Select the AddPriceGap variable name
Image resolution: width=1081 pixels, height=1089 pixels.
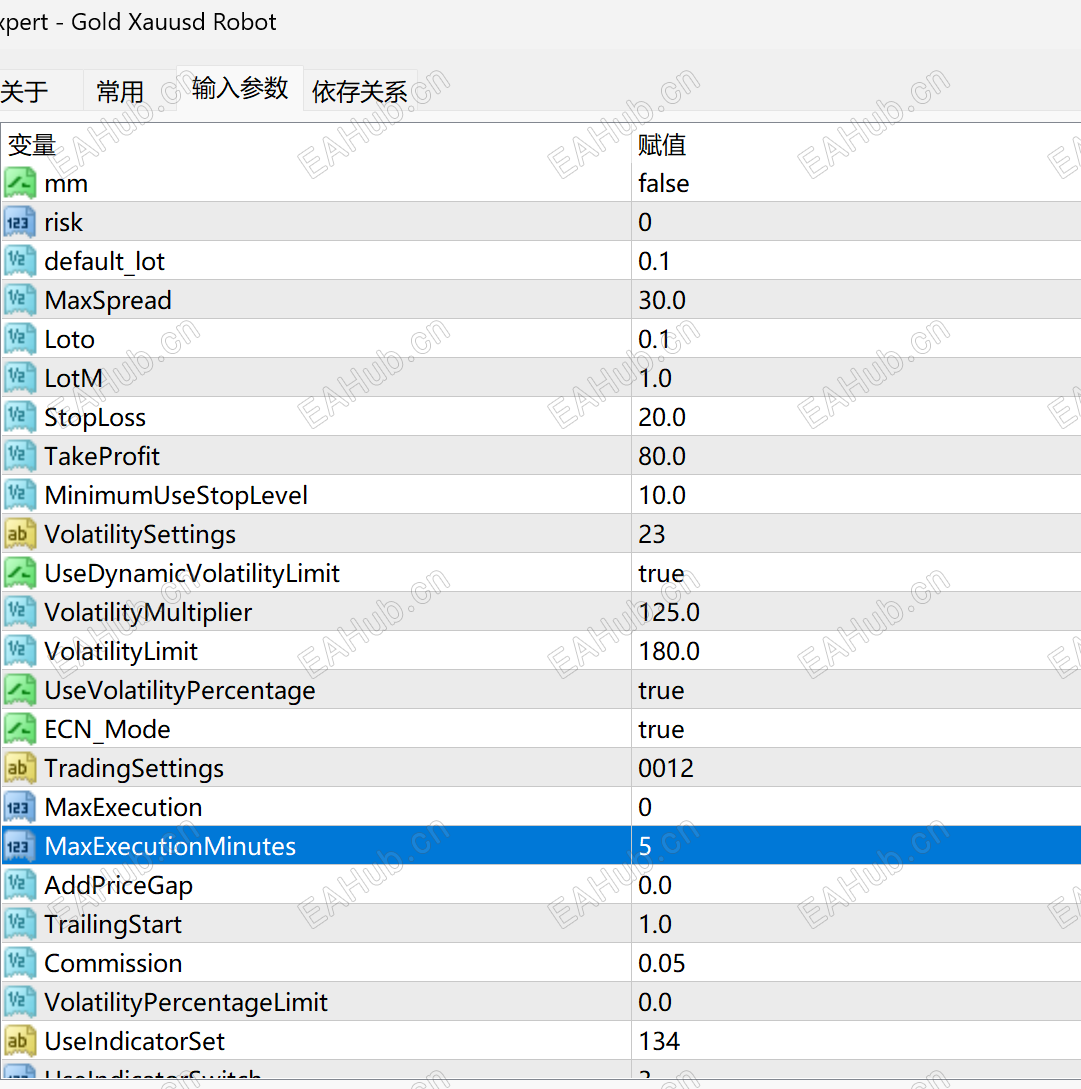point(118,886)
